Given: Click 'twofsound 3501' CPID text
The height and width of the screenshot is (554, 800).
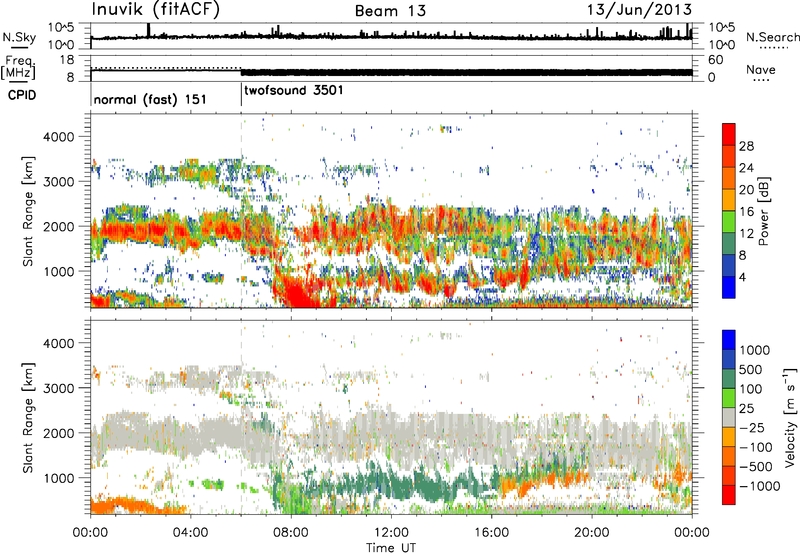Looking at the screenshot, I should (294, 90).
